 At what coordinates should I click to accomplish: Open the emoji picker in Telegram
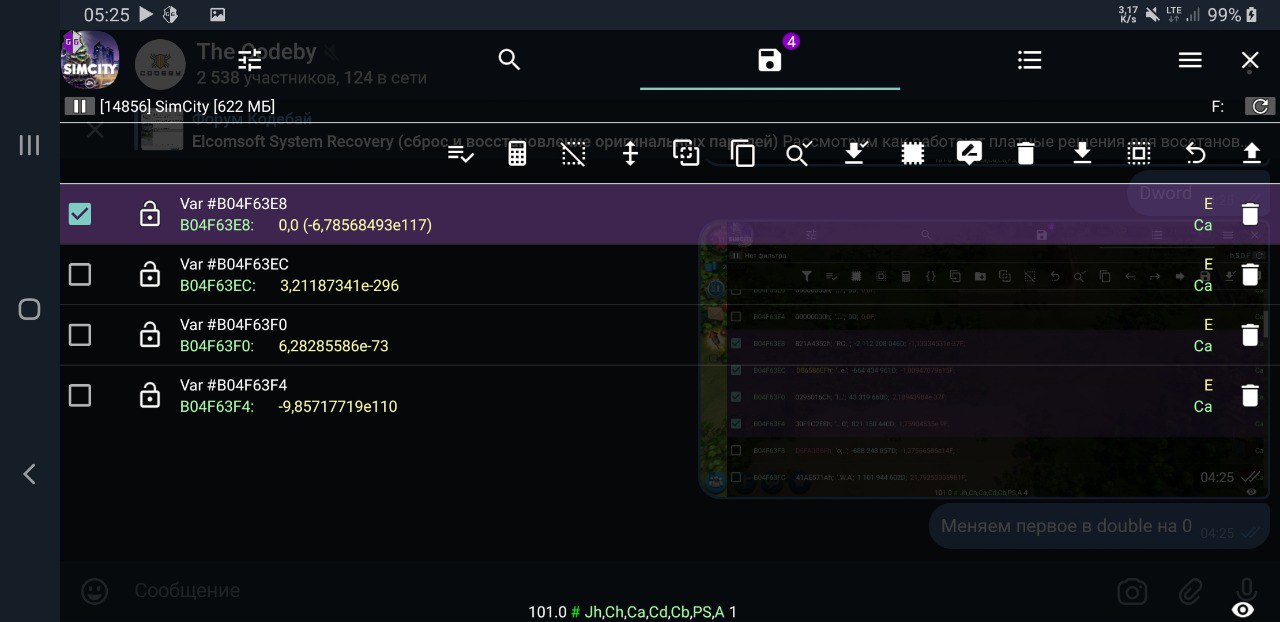pos(95,591)
